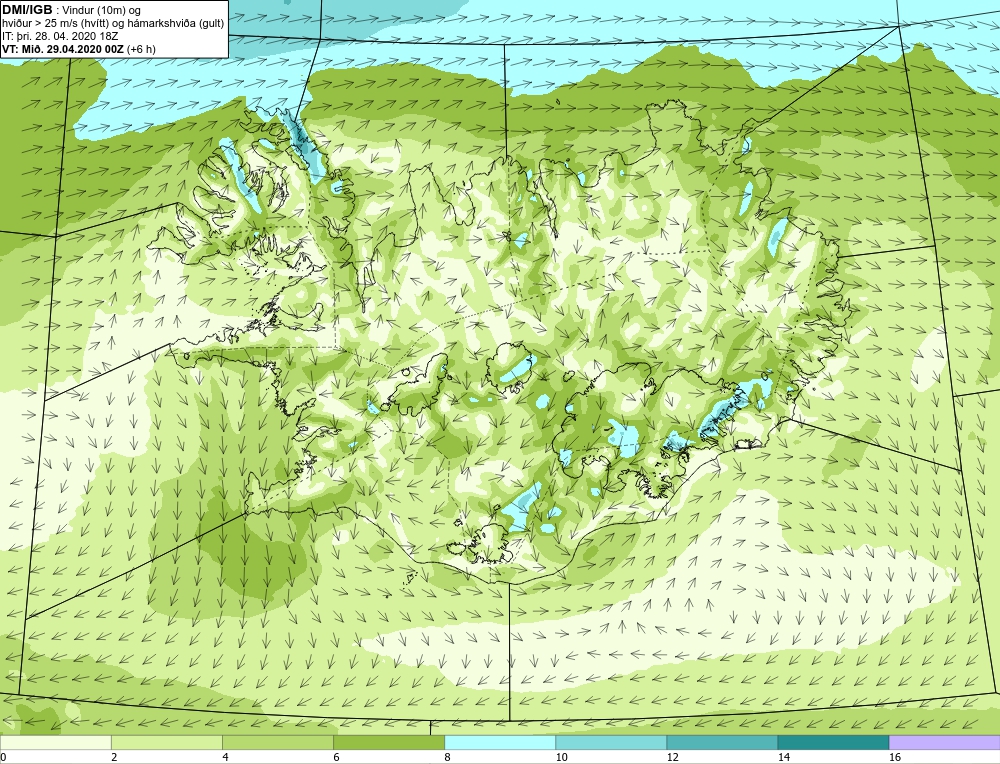Click the 6–8 m/s dark green legend swatch
This screenshot has height=764, width=1000.
pos(389,742)
